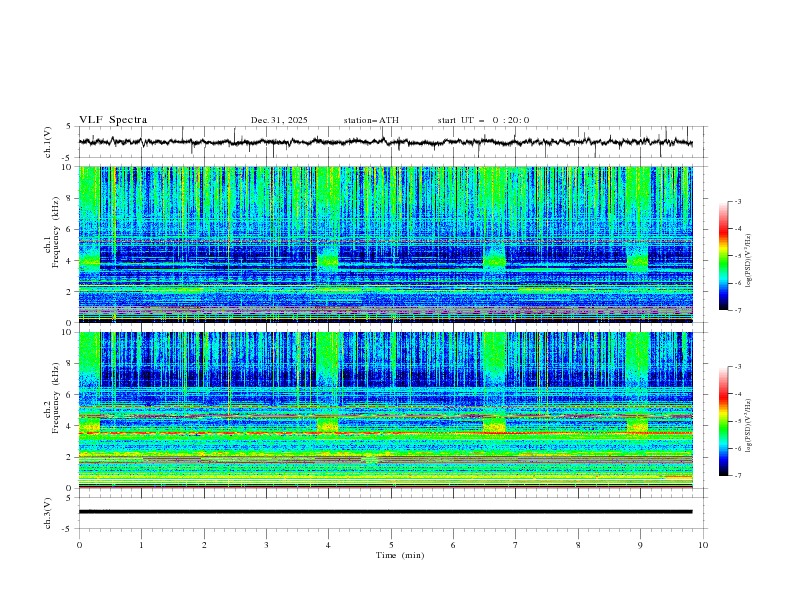Click the "ch.3(V)" axis label
Screen dimensions: 792x612
coord(48,513)
